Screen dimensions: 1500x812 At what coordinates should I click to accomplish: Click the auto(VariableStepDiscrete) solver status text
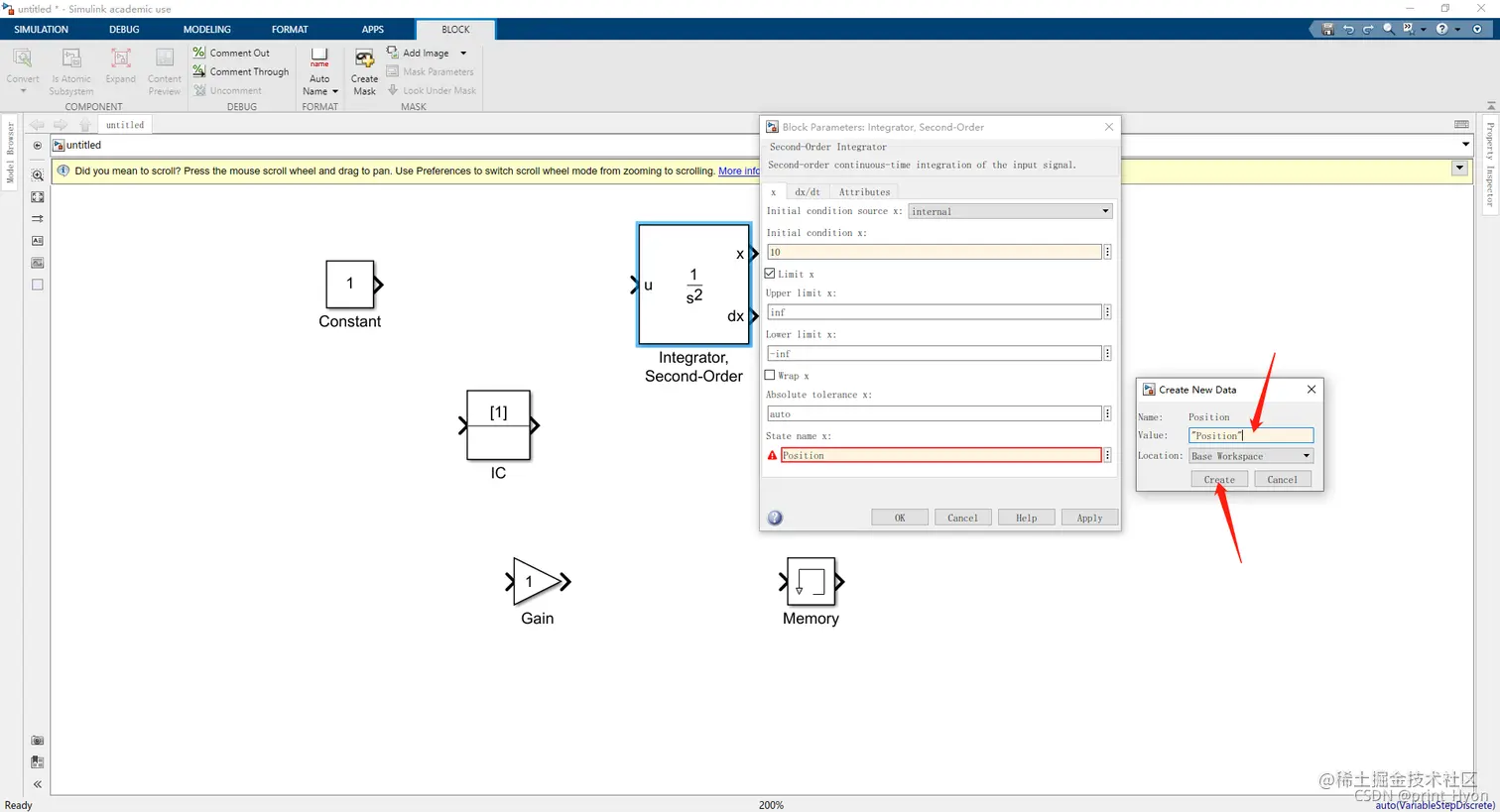1435,805
